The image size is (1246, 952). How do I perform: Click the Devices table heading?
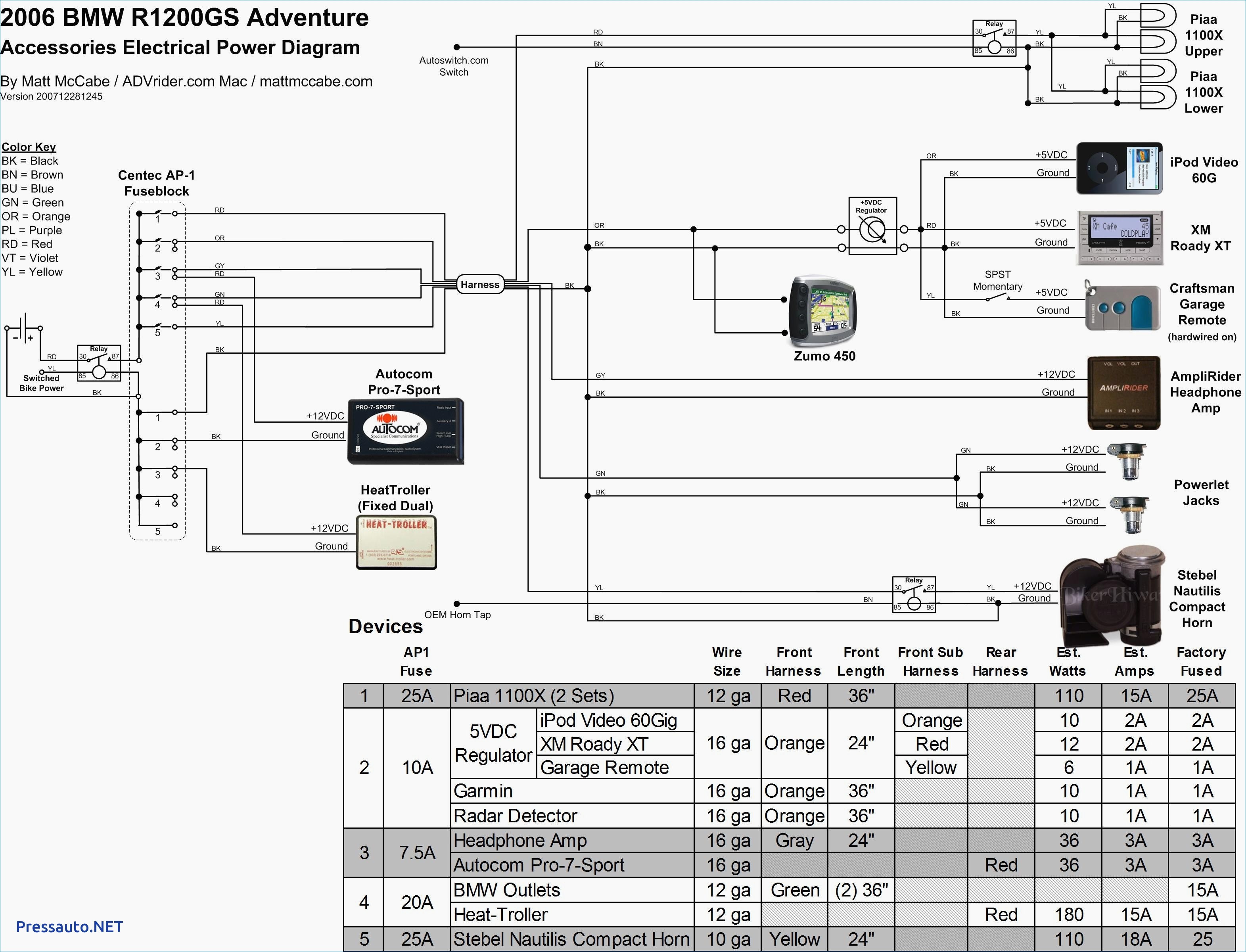pos(385,626)
